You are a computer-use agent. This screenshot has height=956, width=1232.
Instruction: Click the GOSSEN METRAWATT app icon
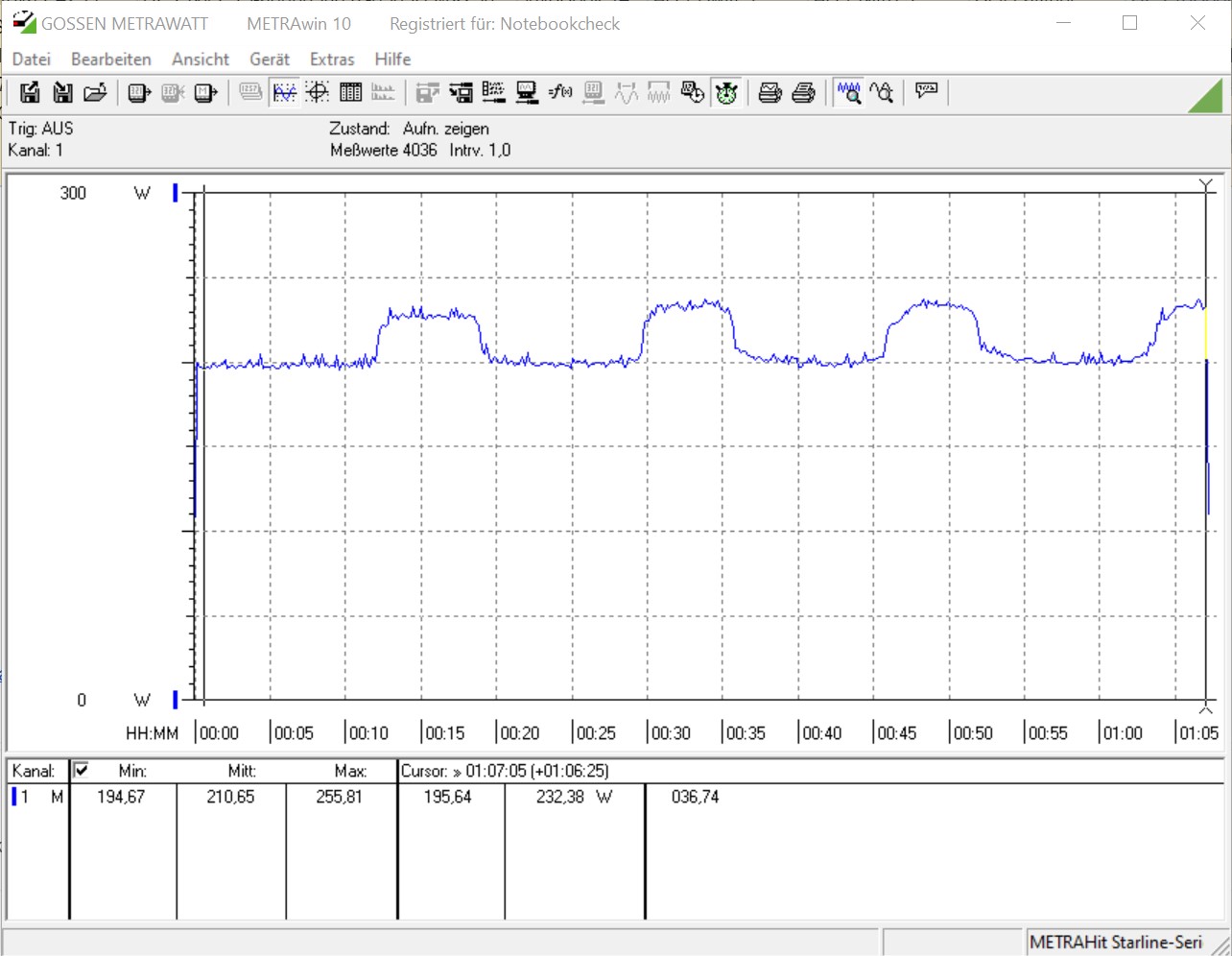click(x=24, y=22)
